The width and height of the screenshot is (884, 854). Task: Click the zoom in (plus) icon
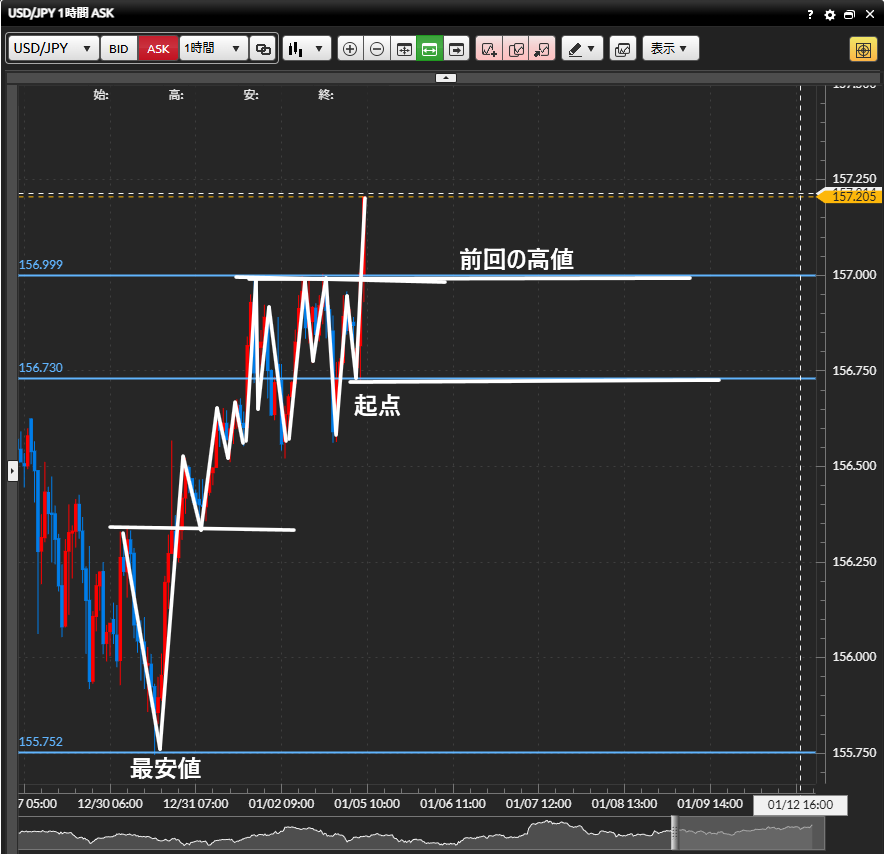(x=350, y=49)
